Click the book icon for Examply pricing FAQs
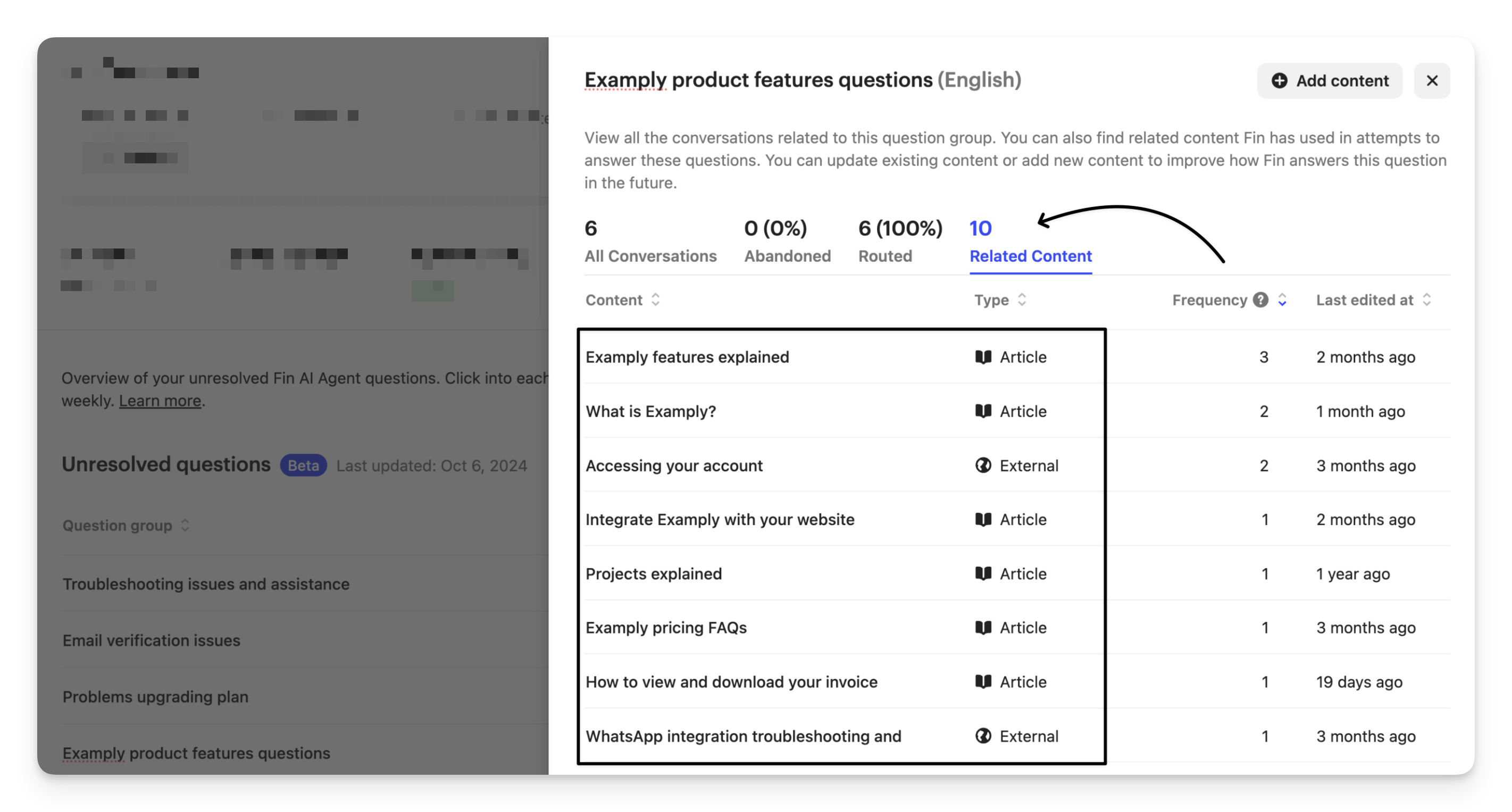 [x=983, y=628]
